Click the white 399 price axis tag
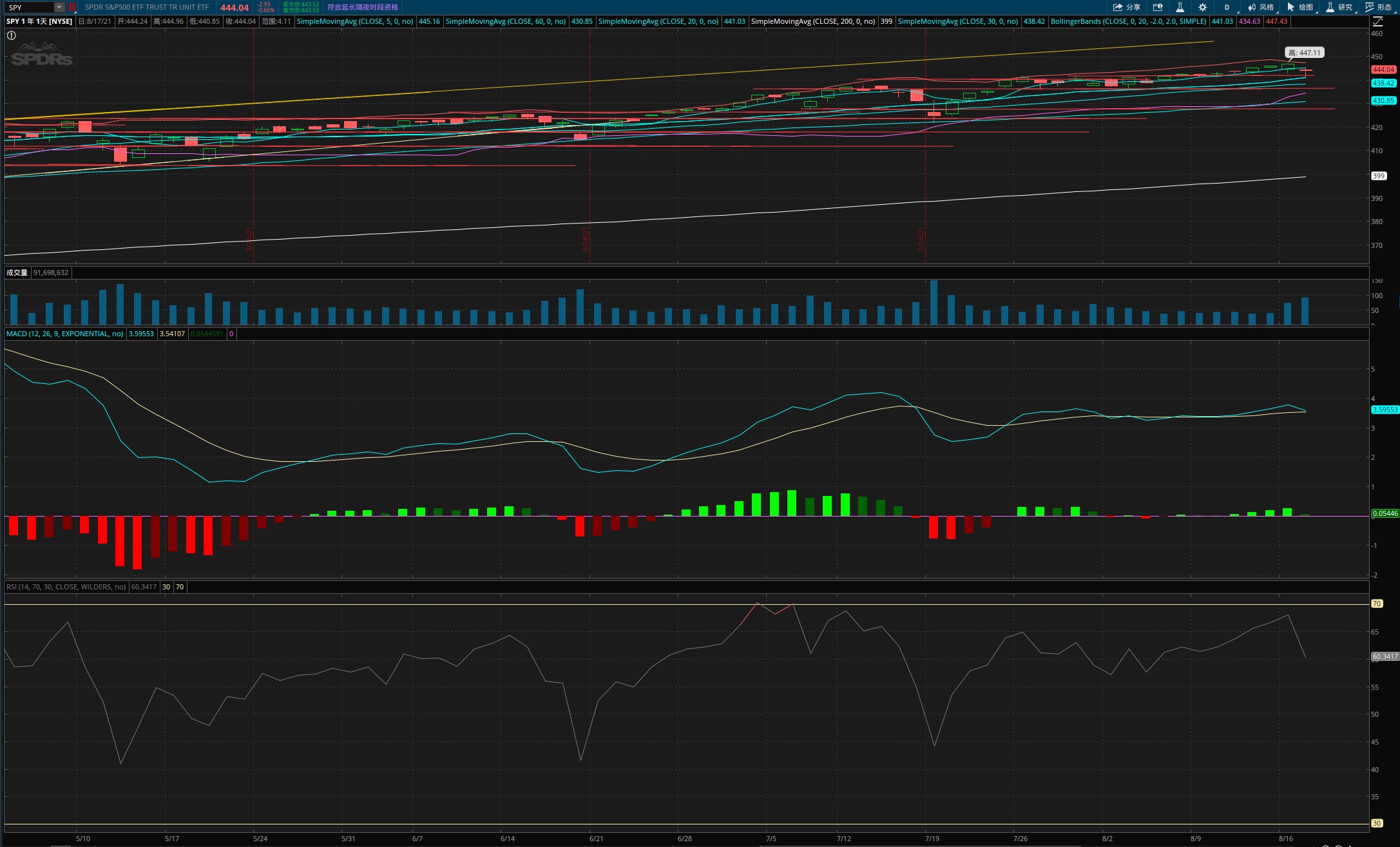The height and width of the screenshot is (847, 1400). (1378, 176)
